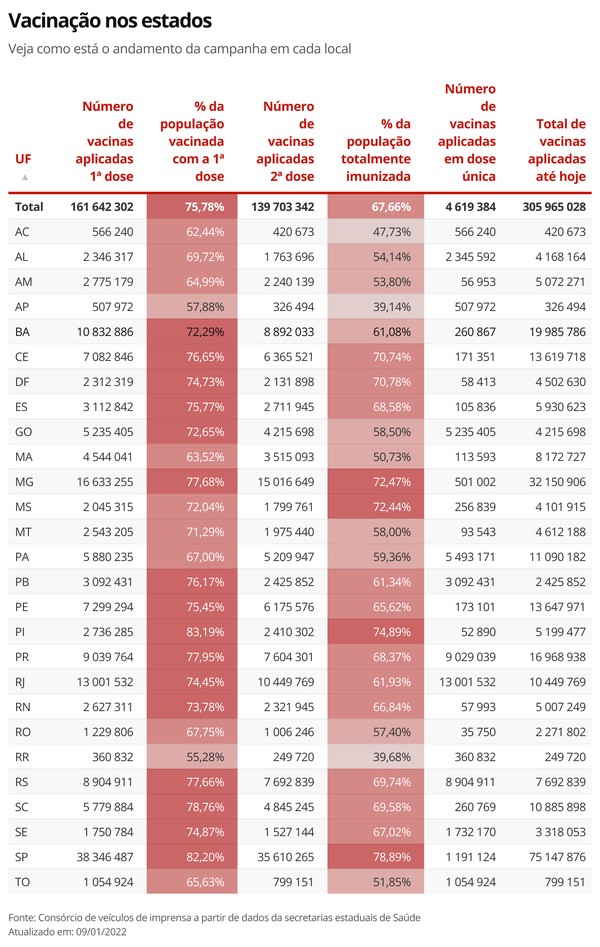Image resolution: width=600 pixels, height=947 pixels.
Task: Select the RR 55,28% first dose cell
Action: (192, 757)
